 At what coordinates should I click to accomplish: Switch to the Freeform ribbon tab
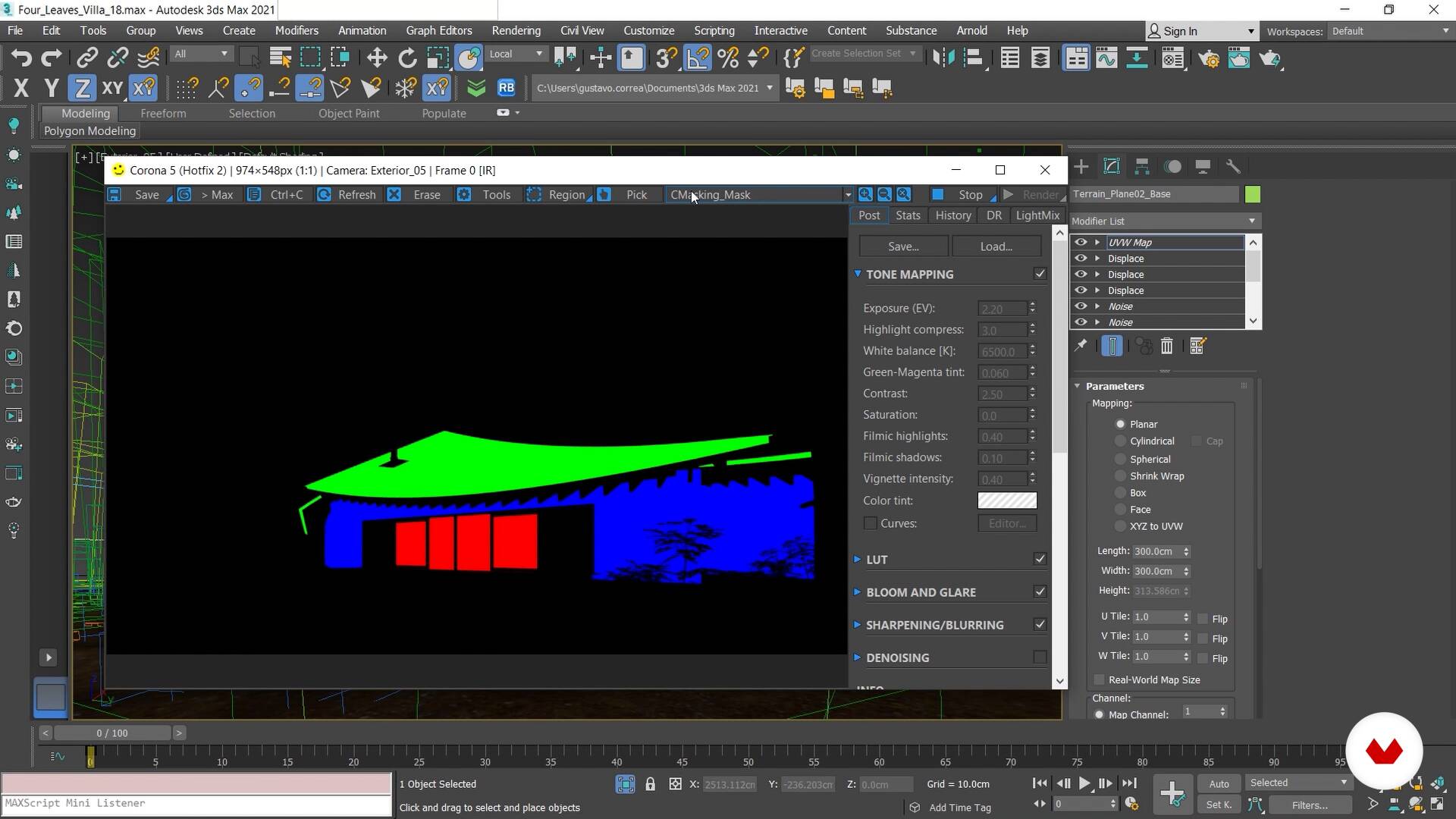[163, 113]
